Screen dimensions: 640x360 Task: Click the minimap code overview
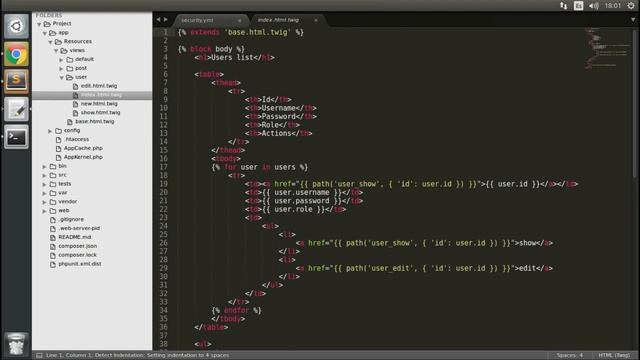coord(607,48)
